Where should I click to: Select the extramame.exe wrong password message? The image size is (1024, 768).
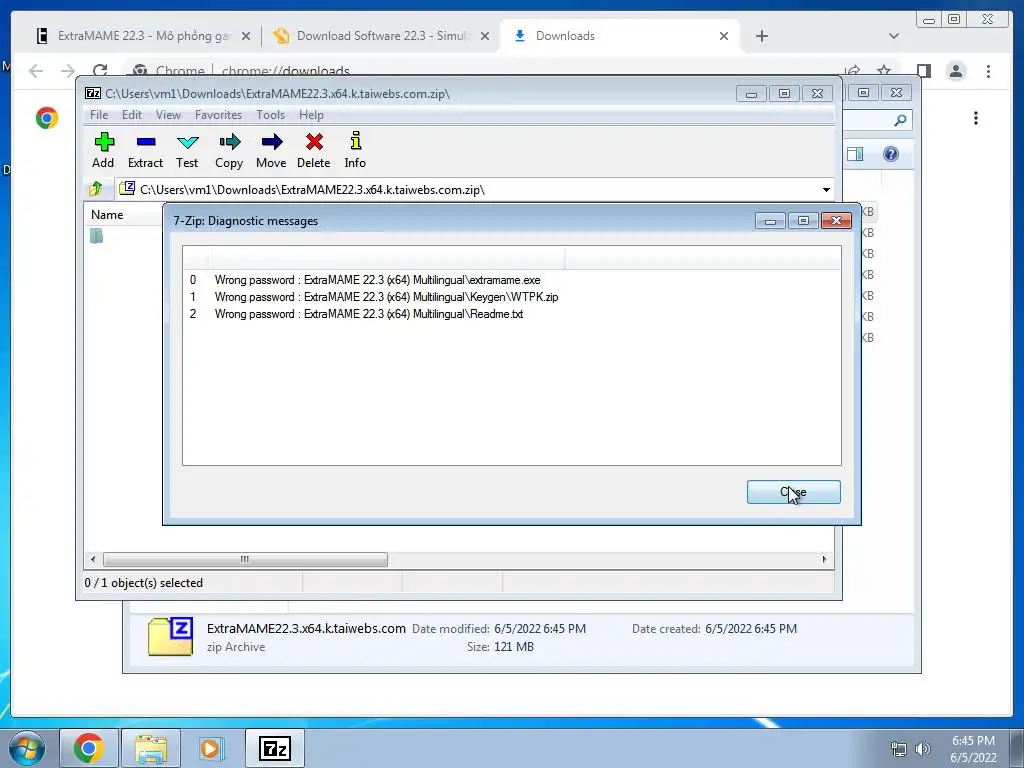click(377, 280)
